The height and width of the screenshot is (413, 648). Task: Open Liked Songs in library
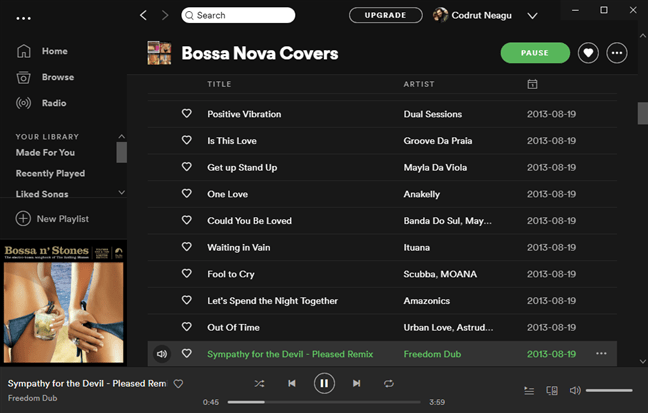pos(42,193)
